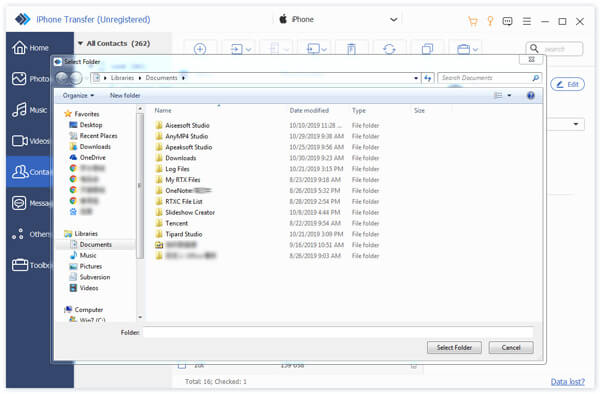This screenshot has width=600, height=394.
Task: Open the Organize dropdown menu
Action: click(x=78, y=95)
